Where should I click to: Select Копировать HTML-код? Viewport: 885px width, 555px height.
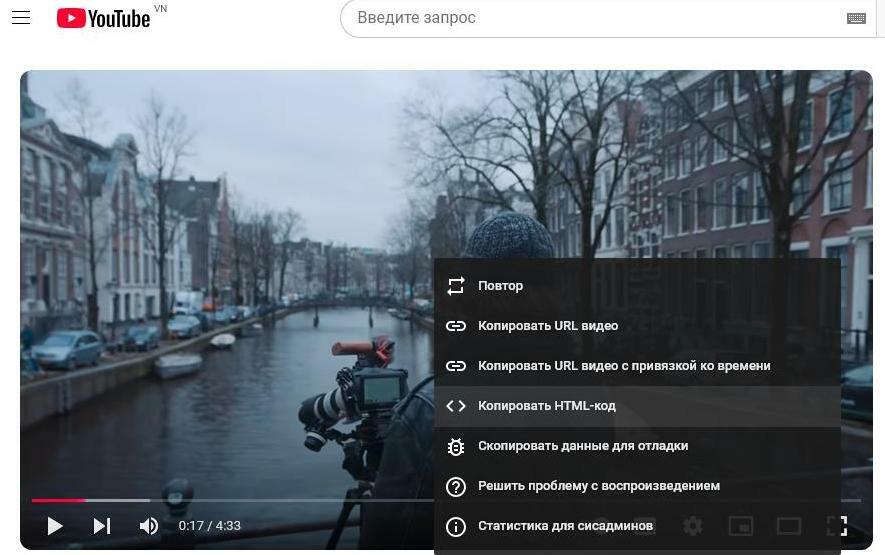[x=637, y=406]
